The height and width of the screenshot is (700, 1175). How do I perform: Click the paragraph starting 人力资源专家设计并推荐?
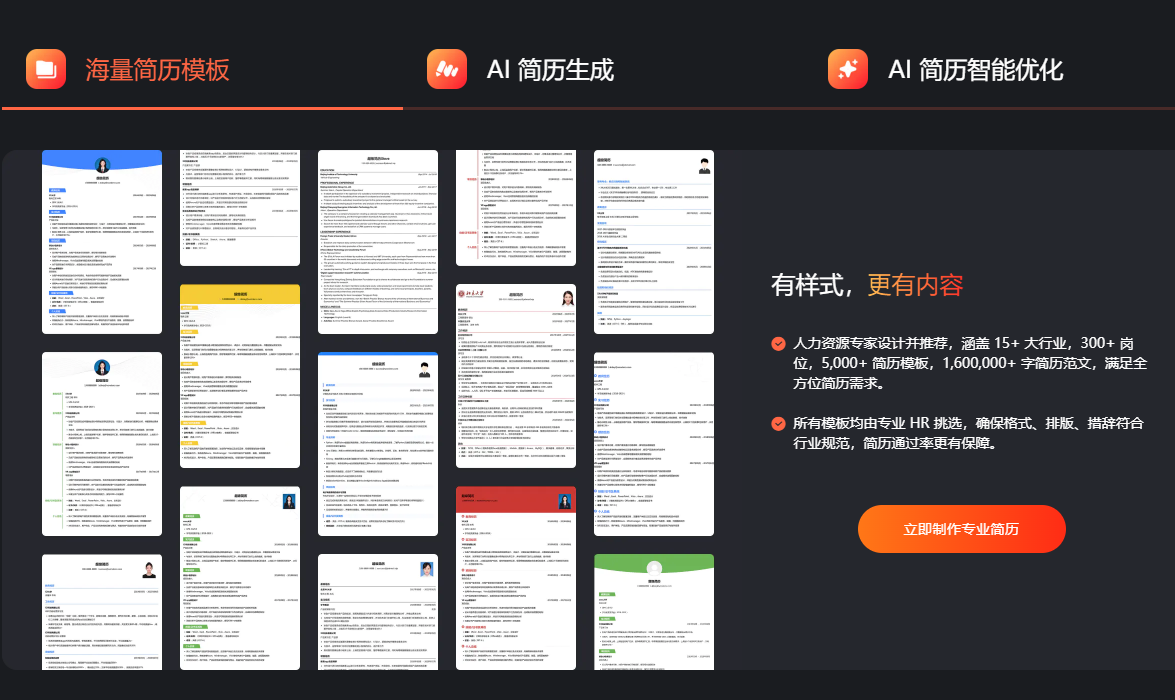[x=970, y=363]
